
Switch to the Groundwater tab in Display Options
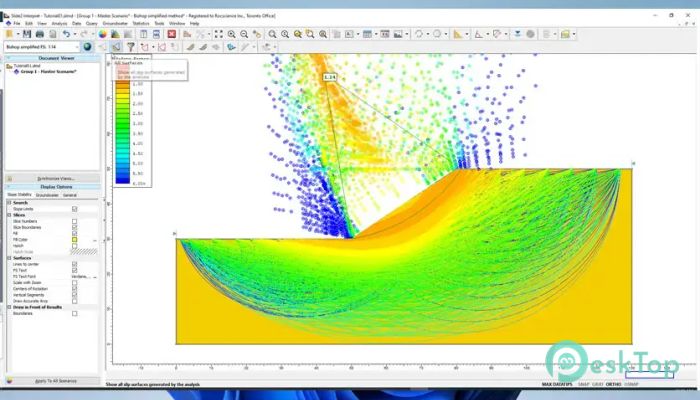pos(46,195)
